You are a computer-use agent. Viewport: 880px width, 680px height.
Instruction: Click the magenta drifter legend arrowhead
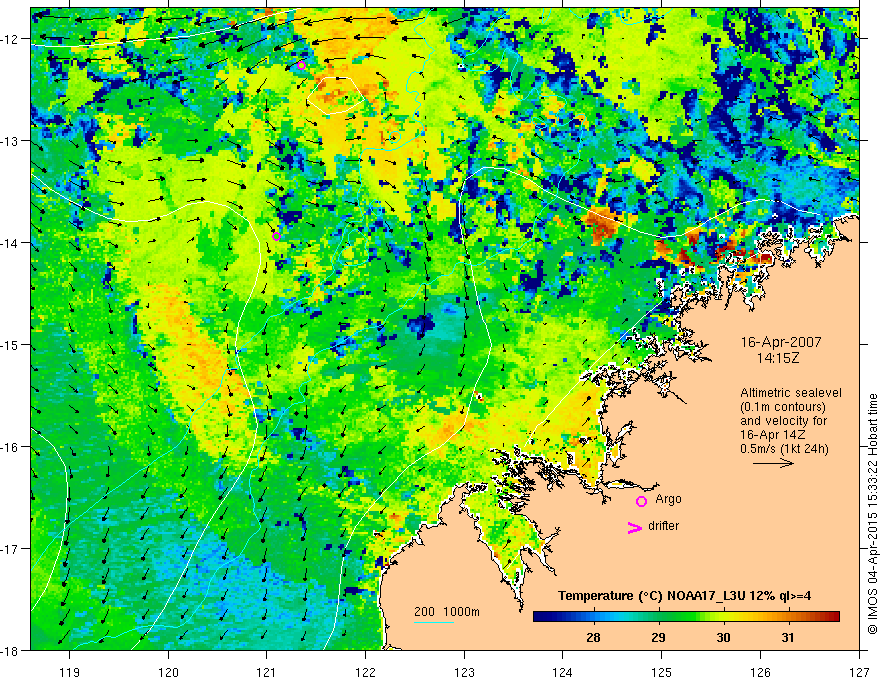pyautogui.click(x=635, y=527)
